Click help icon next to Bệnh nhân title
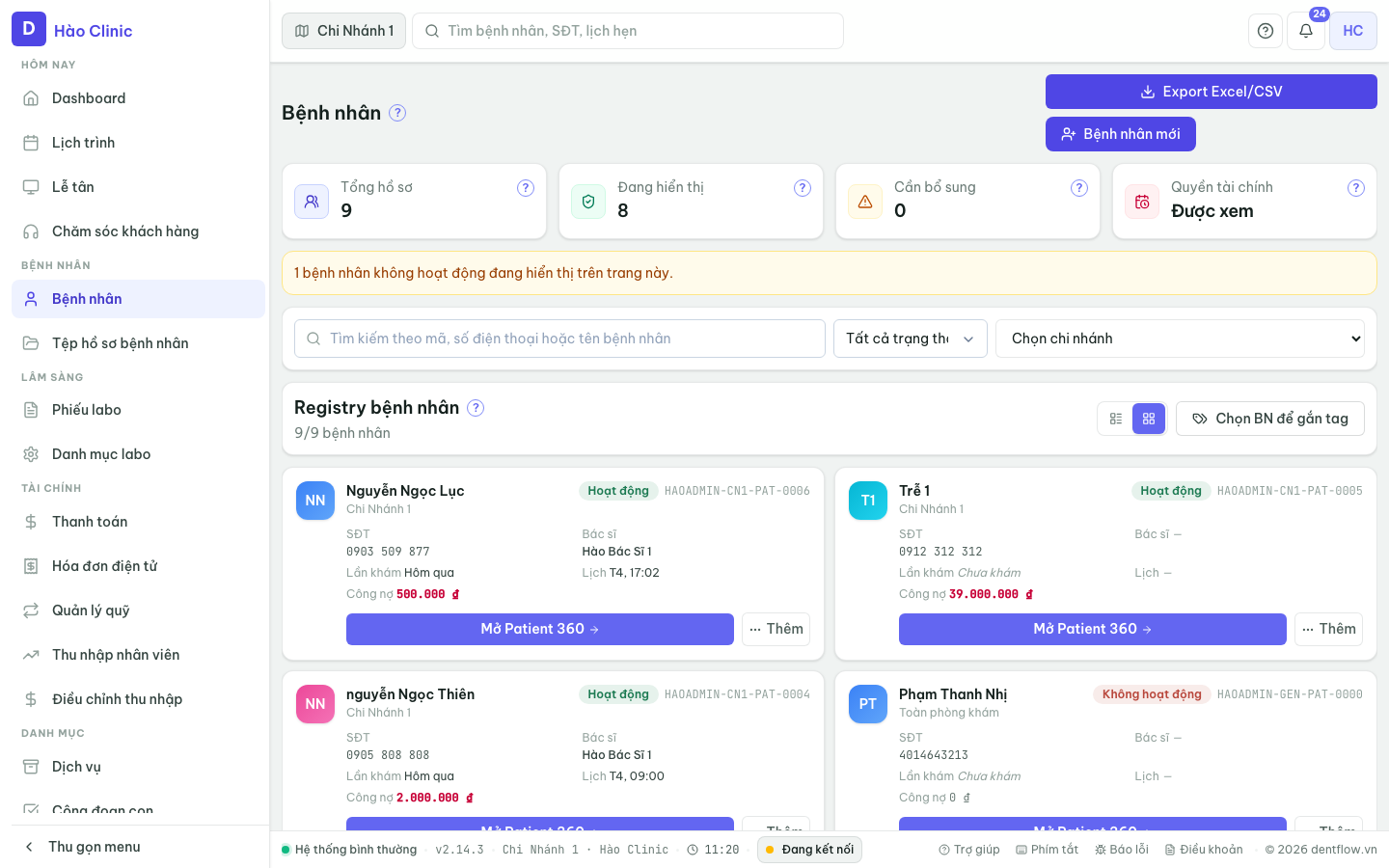 (397, 113)
